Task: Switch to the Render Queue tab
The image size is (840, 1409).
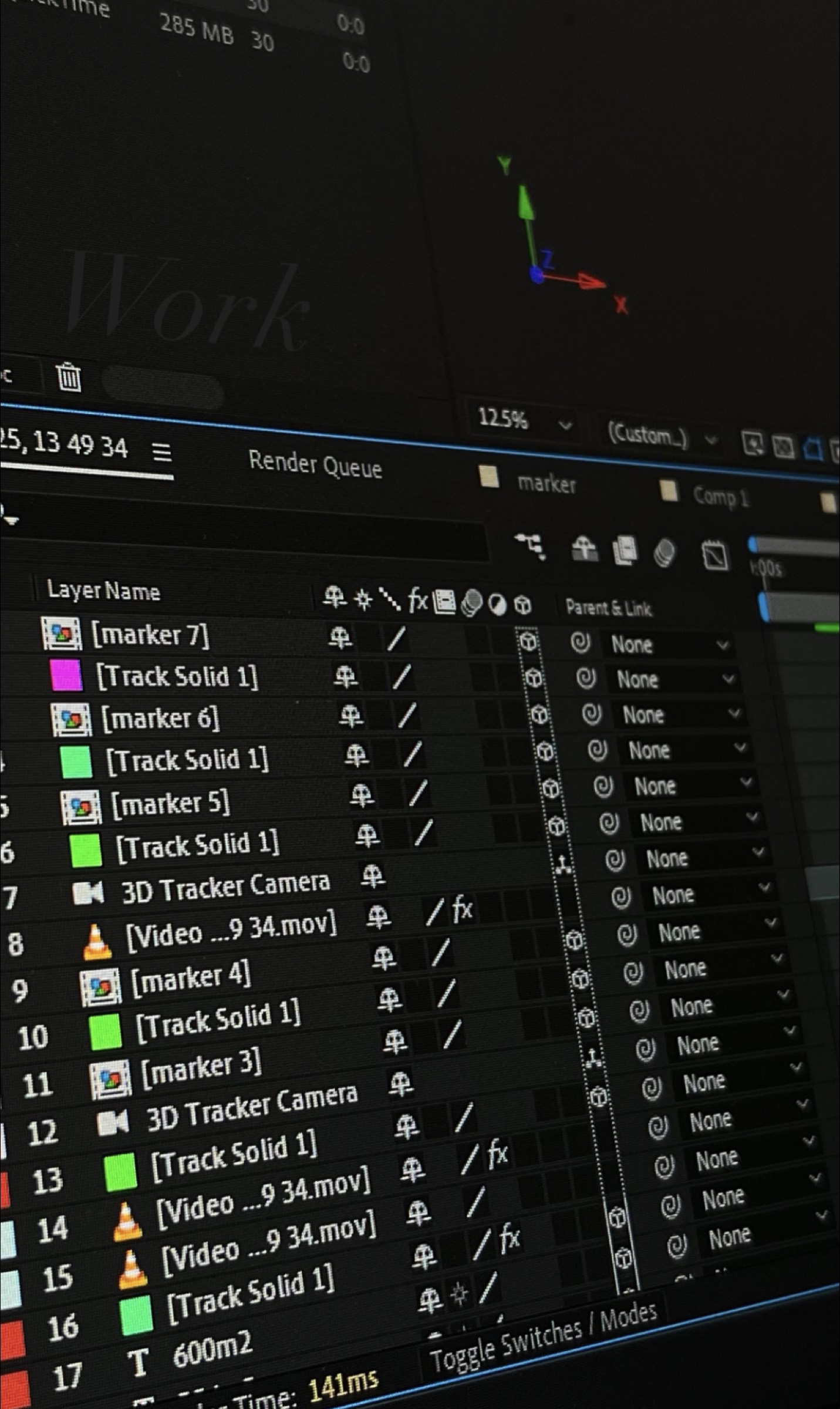Action: [315, 465]
